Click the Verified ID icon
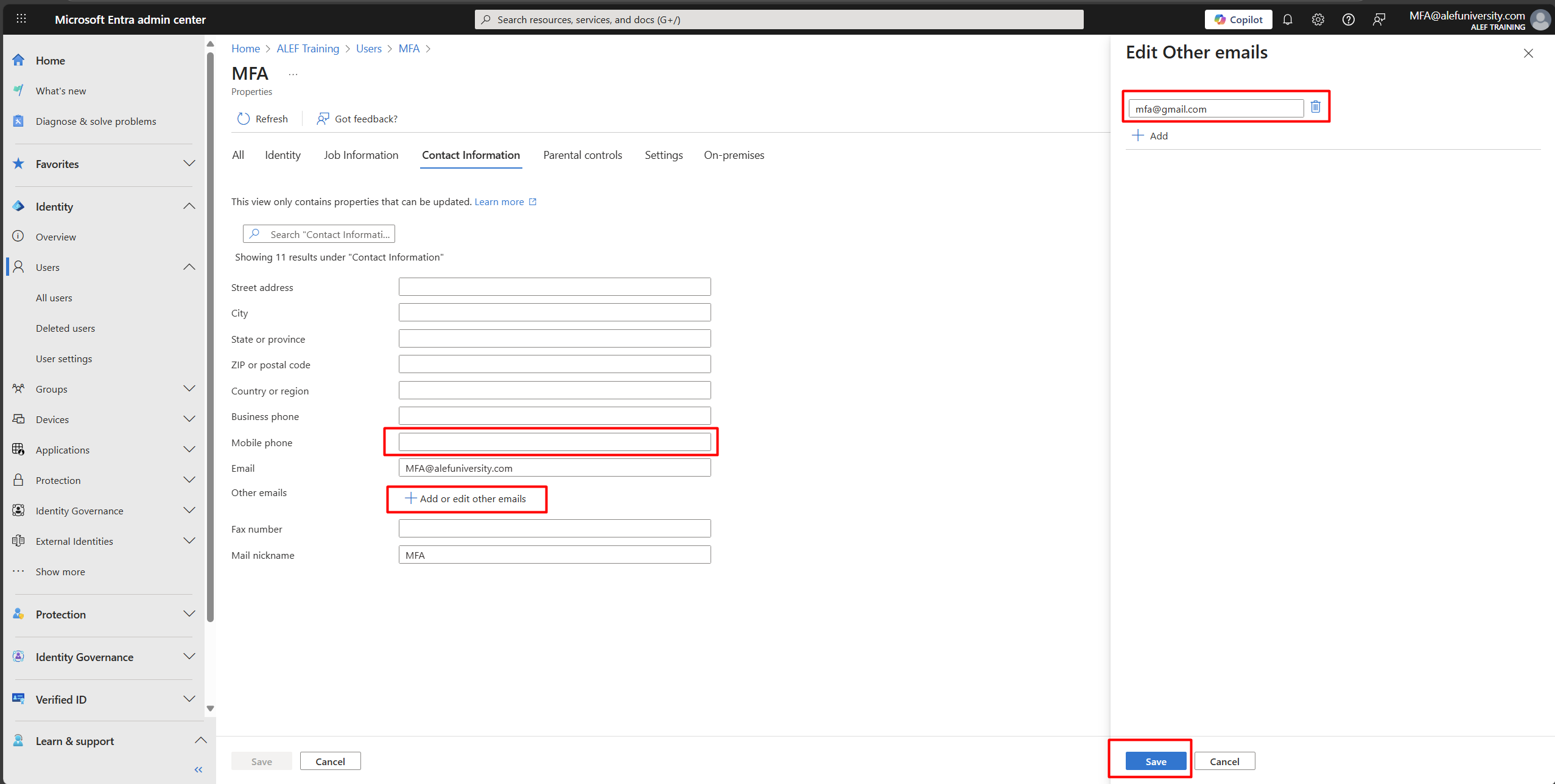Image resolution: width=1555 pixels, height=784 pixels. tap(18, 699)
